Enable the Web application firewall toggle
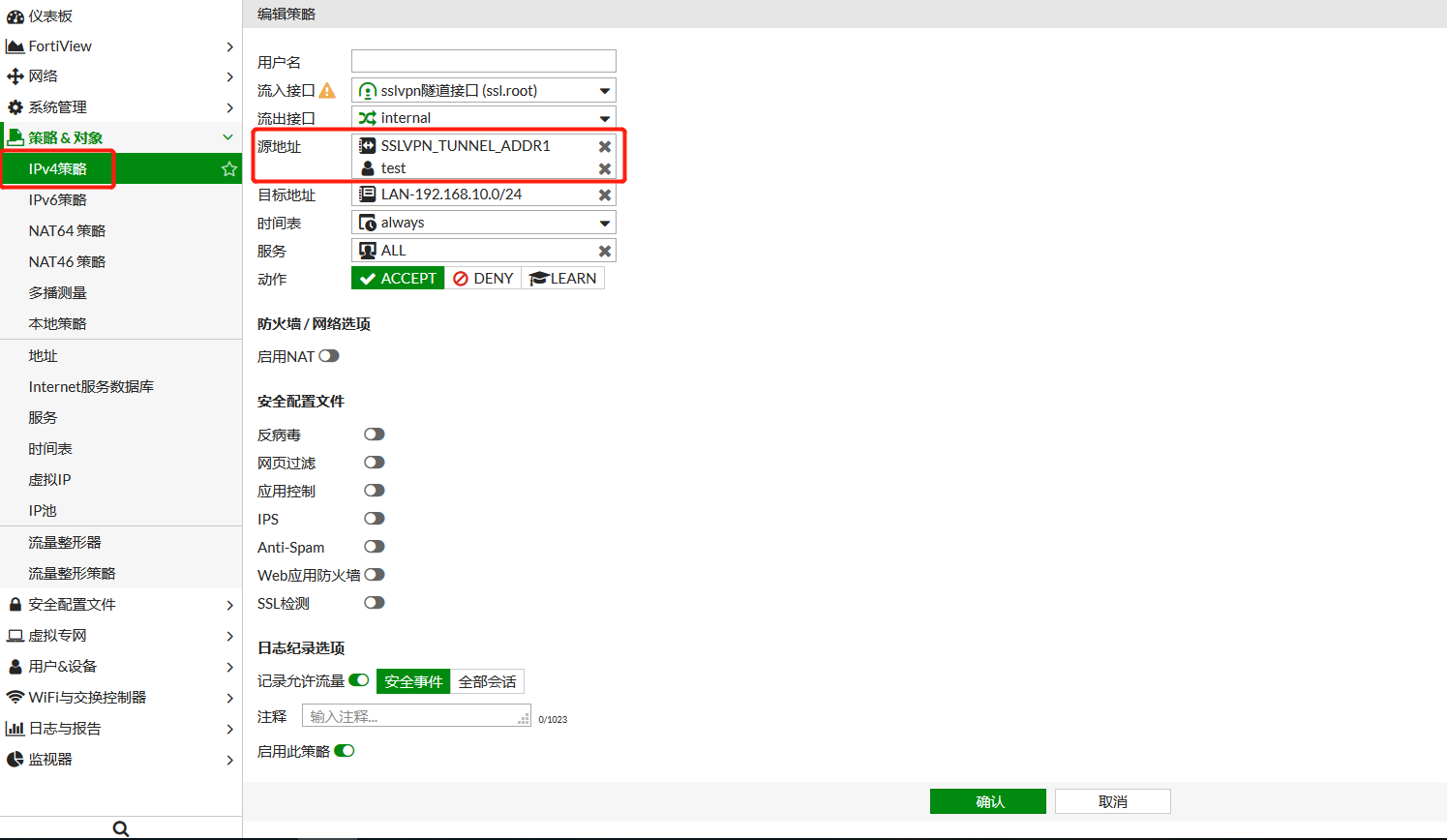Image resolution: width=1447 pixels, height=840 pixels. click(375, 575)
